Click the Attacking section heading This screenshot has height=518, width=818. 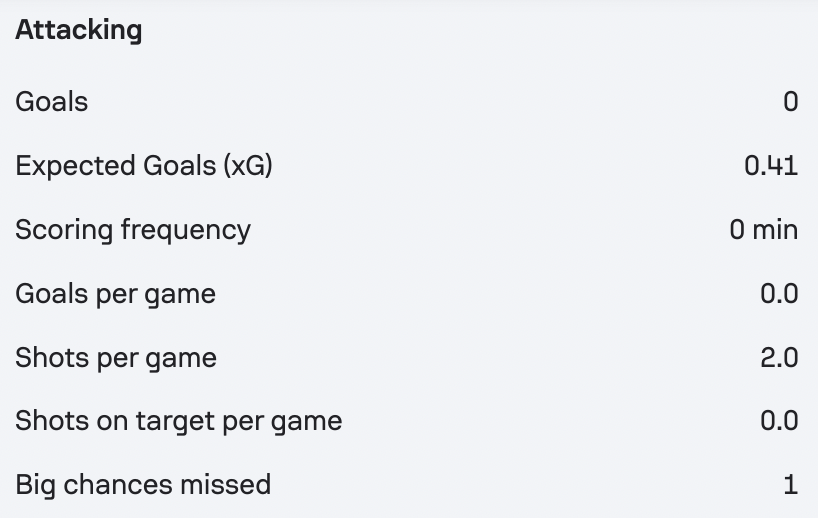79,30
